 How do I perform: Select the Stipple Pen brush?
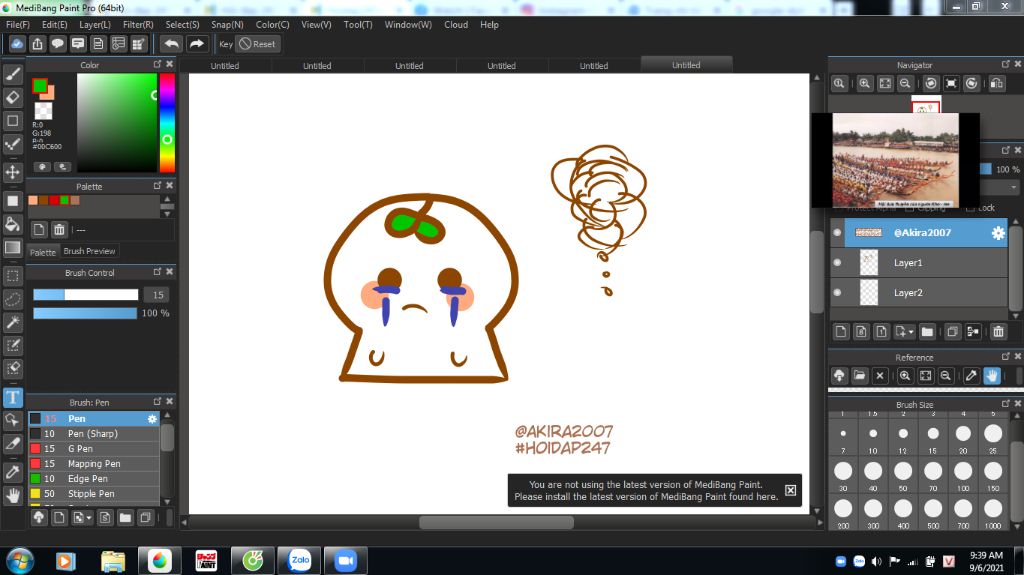tap(93, 494)
